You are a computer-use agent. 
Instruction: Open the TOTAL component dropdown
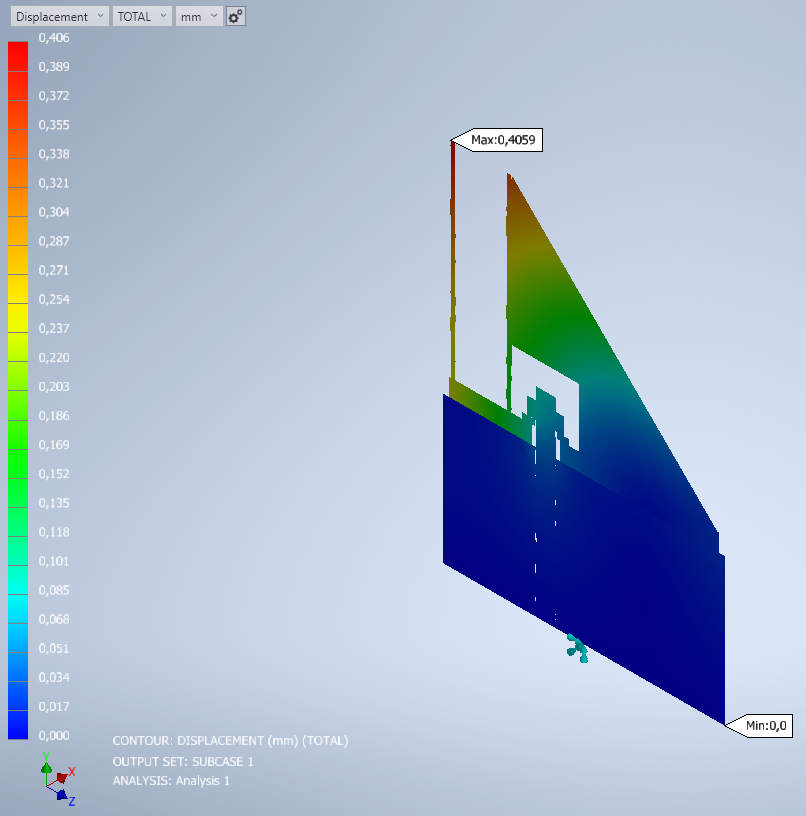coord(141,16)
